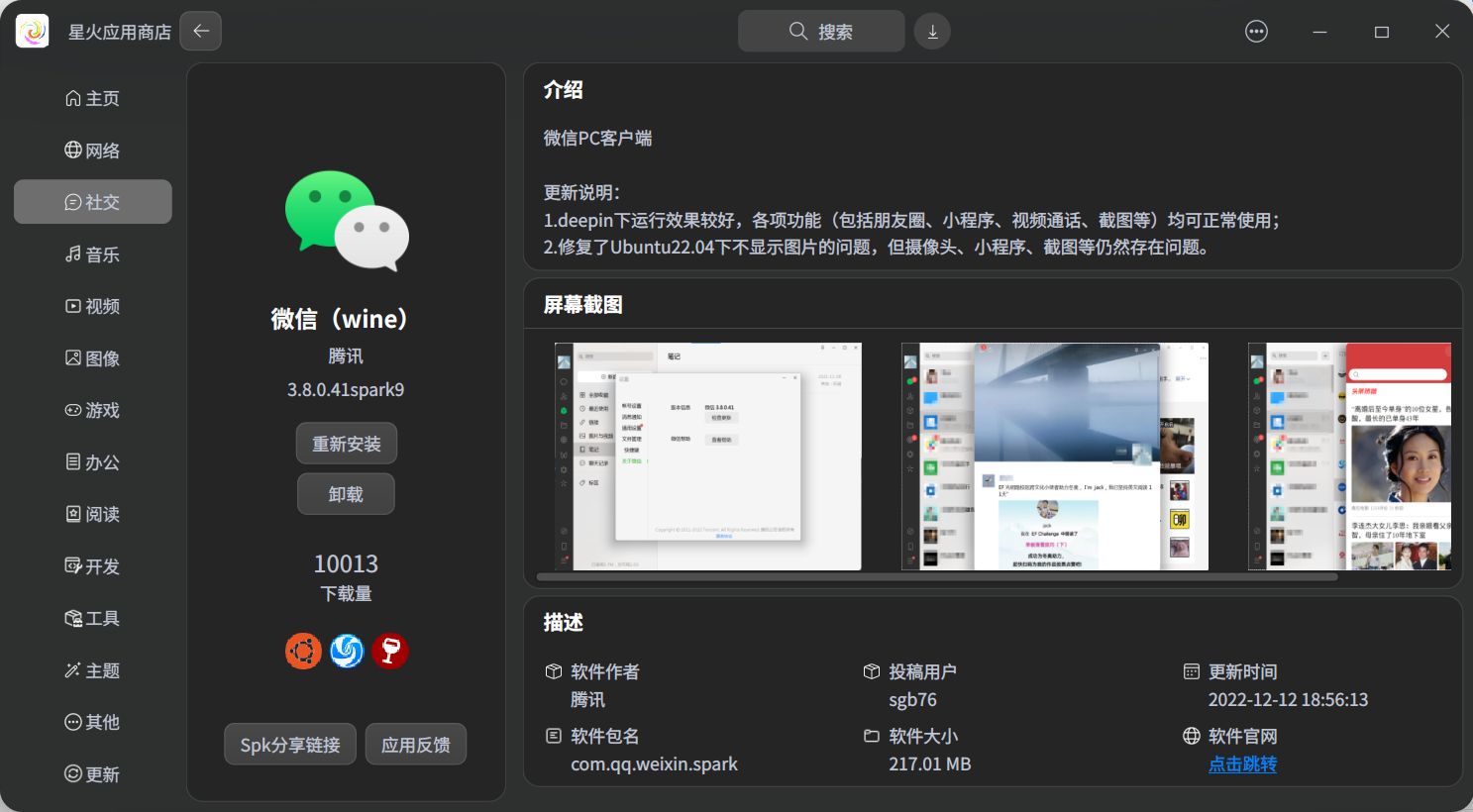The height and width of the screenshot is (812, 1473).
Task: Click the 卸载 button to uninstall WeChat
Action: click(x=346, y=493)
